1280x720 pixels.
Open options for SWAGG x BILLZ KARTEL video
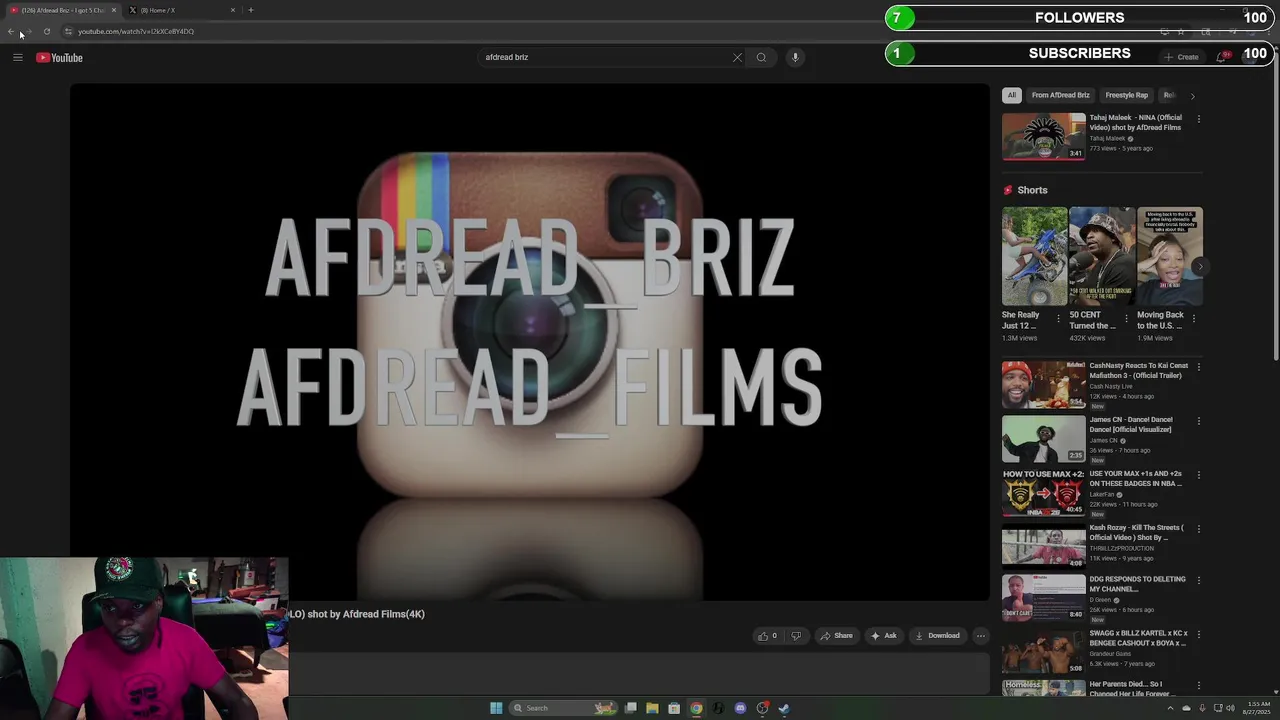[1198, 635]
